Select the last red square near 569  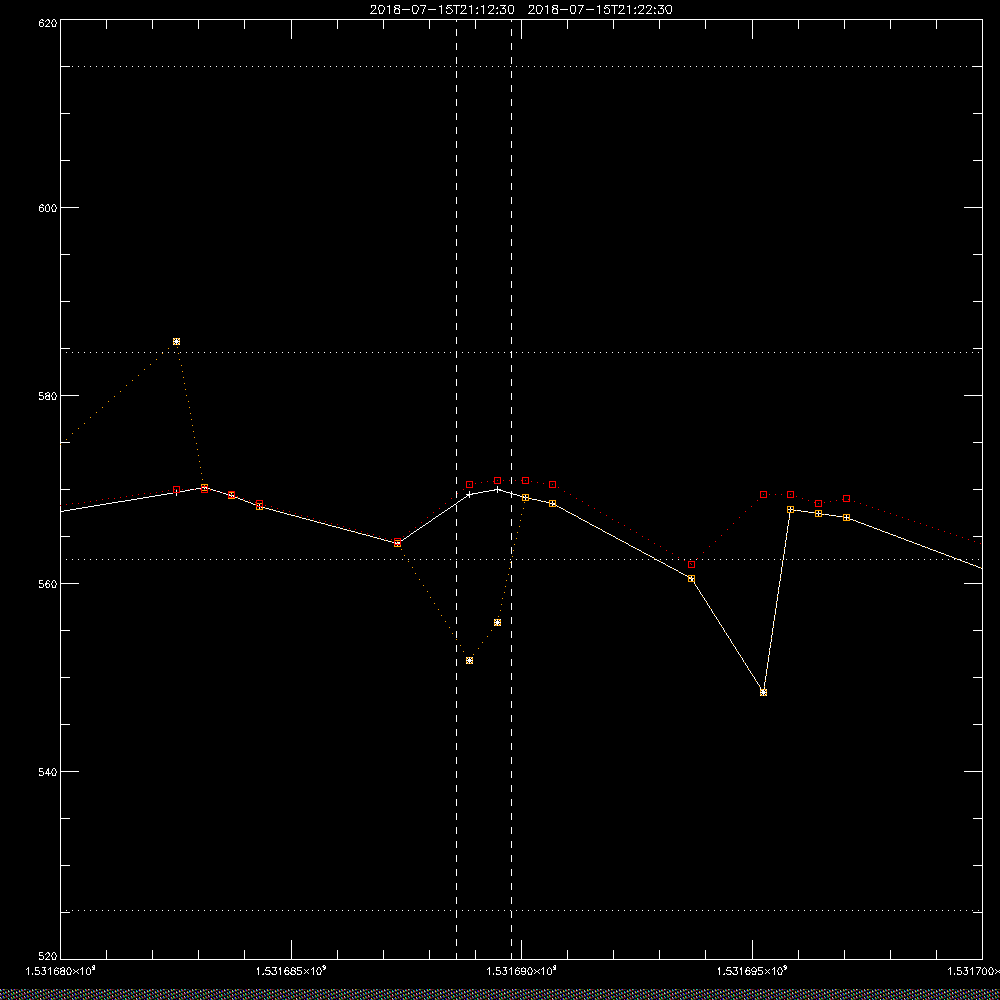(x=846, y=499)
